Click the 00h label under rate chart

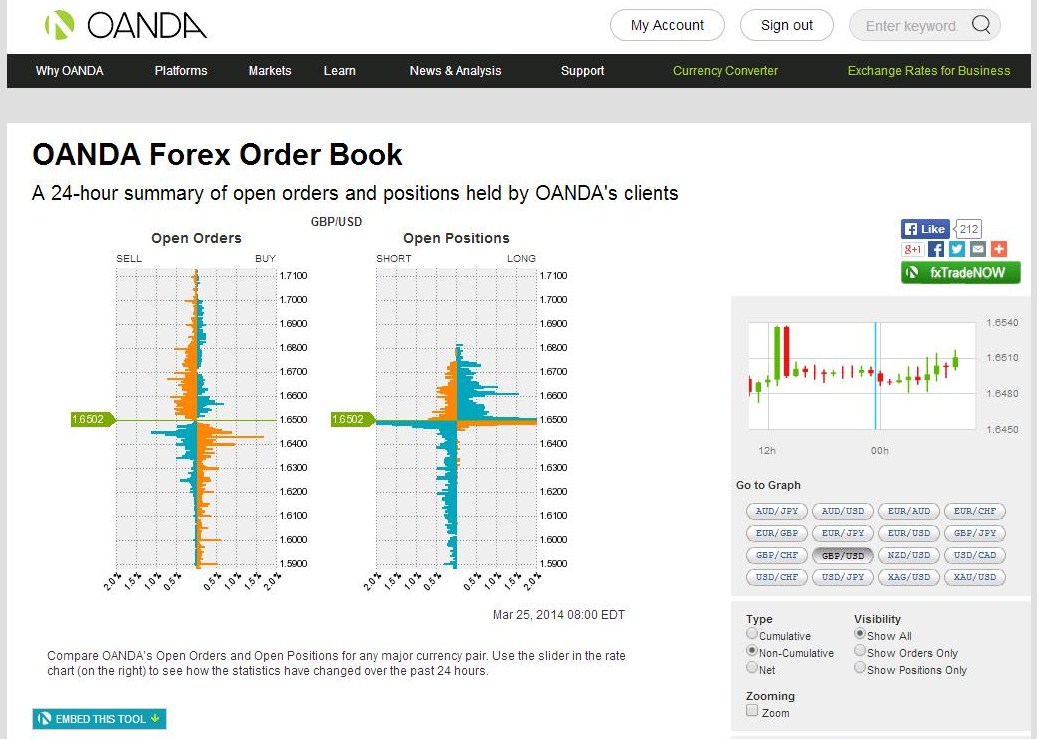[x=880, y=451]
